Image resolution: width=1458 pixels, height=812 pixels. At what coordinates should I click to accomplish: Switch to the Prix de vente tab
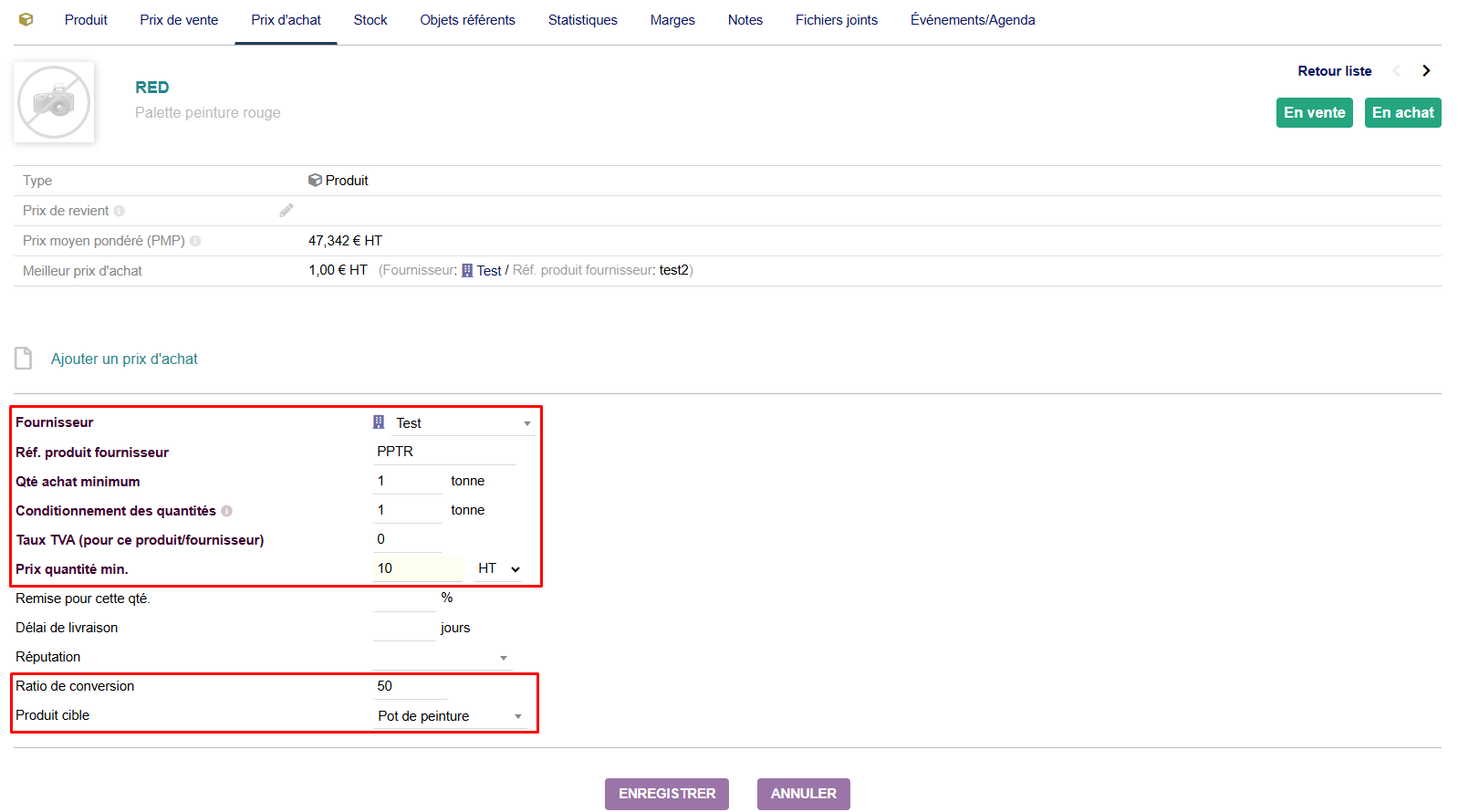click(179, 20)
